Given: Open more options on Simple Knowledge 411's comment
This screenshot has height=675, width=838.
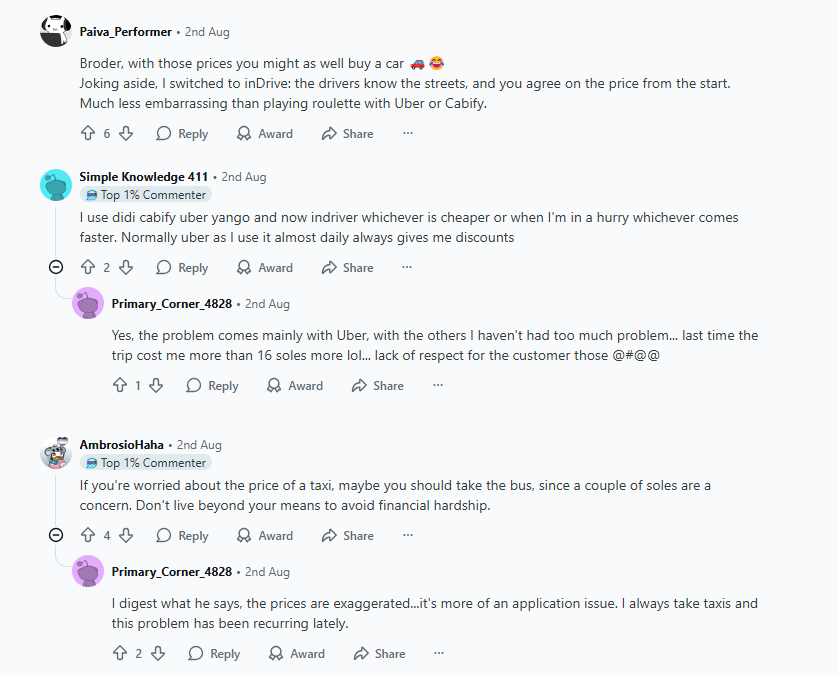Looking at the screenshot, I should [x=407, y=267].
